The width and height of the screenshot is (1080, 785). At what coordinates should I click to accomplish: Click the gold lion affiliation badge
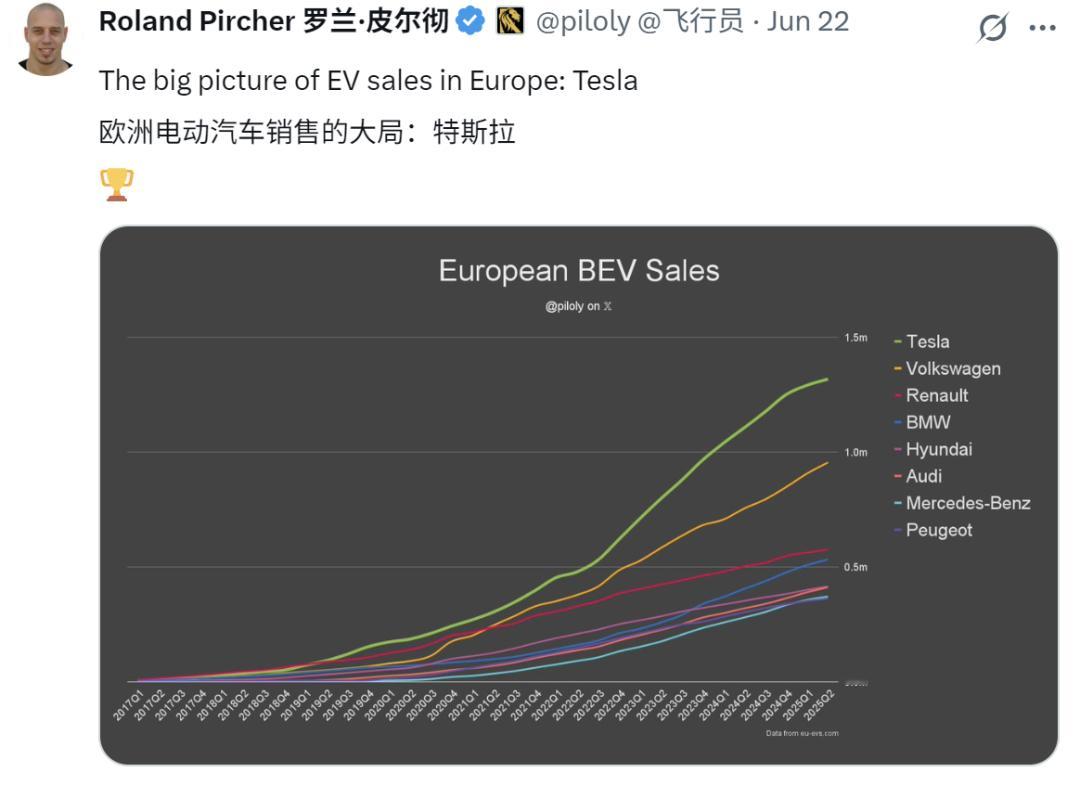click(510, 21)
